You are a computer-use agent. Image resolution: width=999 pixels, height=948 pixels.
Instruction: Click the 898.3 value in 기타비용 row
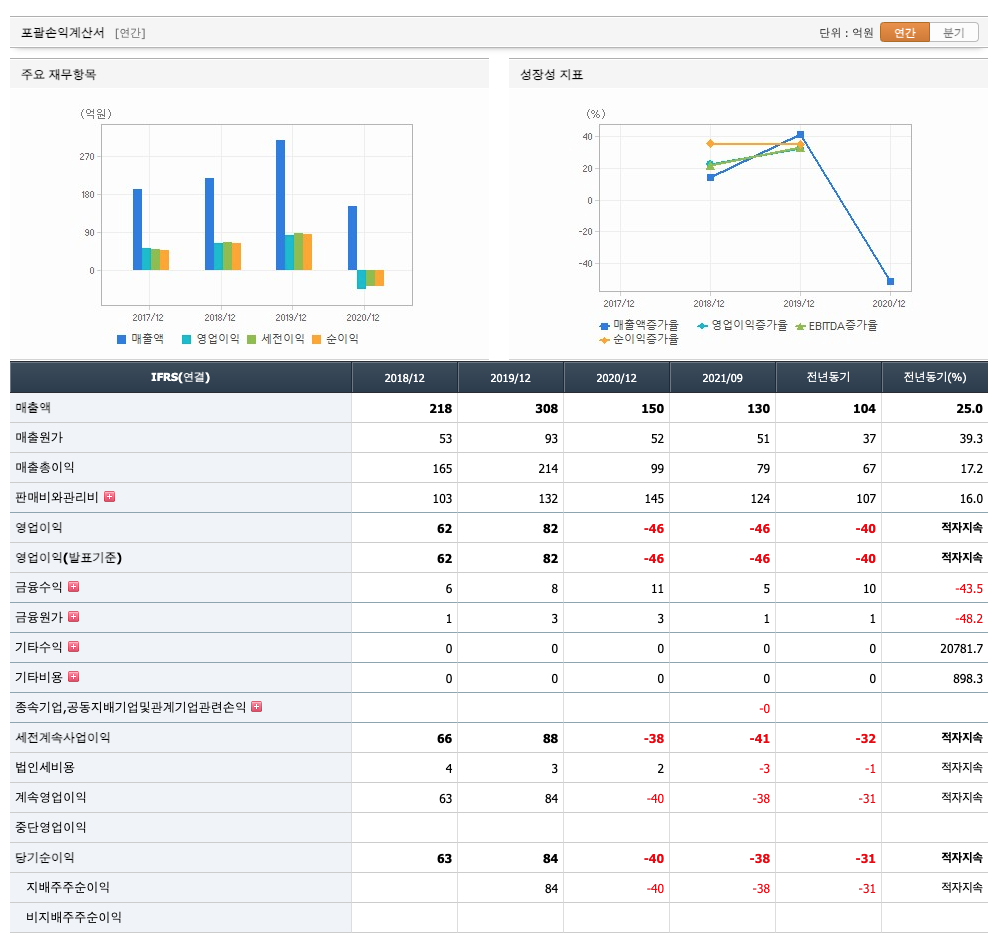pyautogui.click(x=968, y=679)
